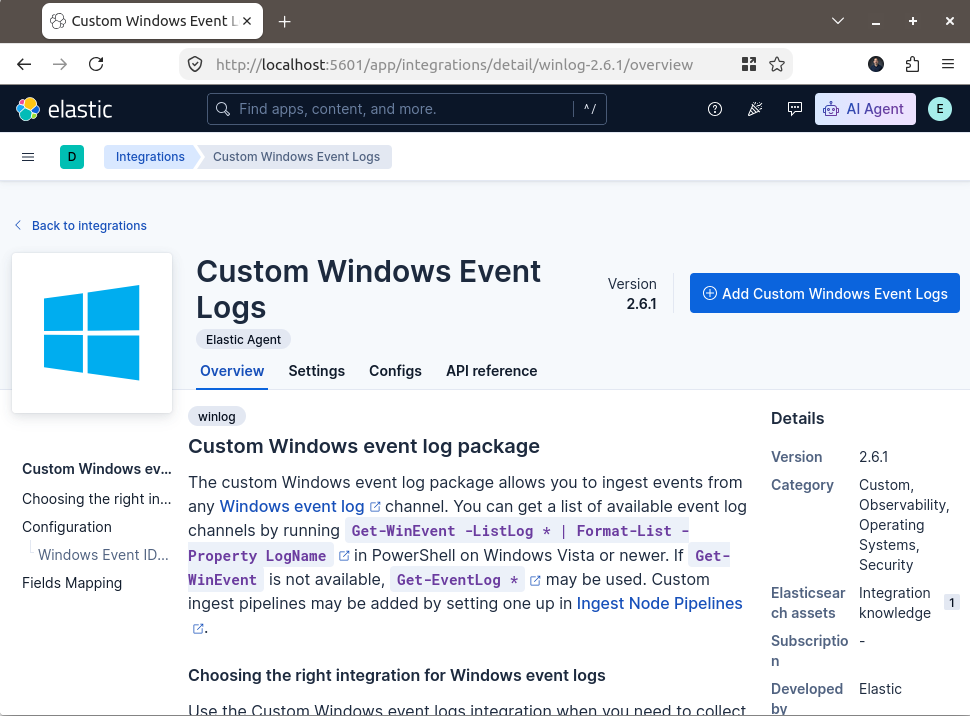Open the space selector D badge

pos(72,157)
